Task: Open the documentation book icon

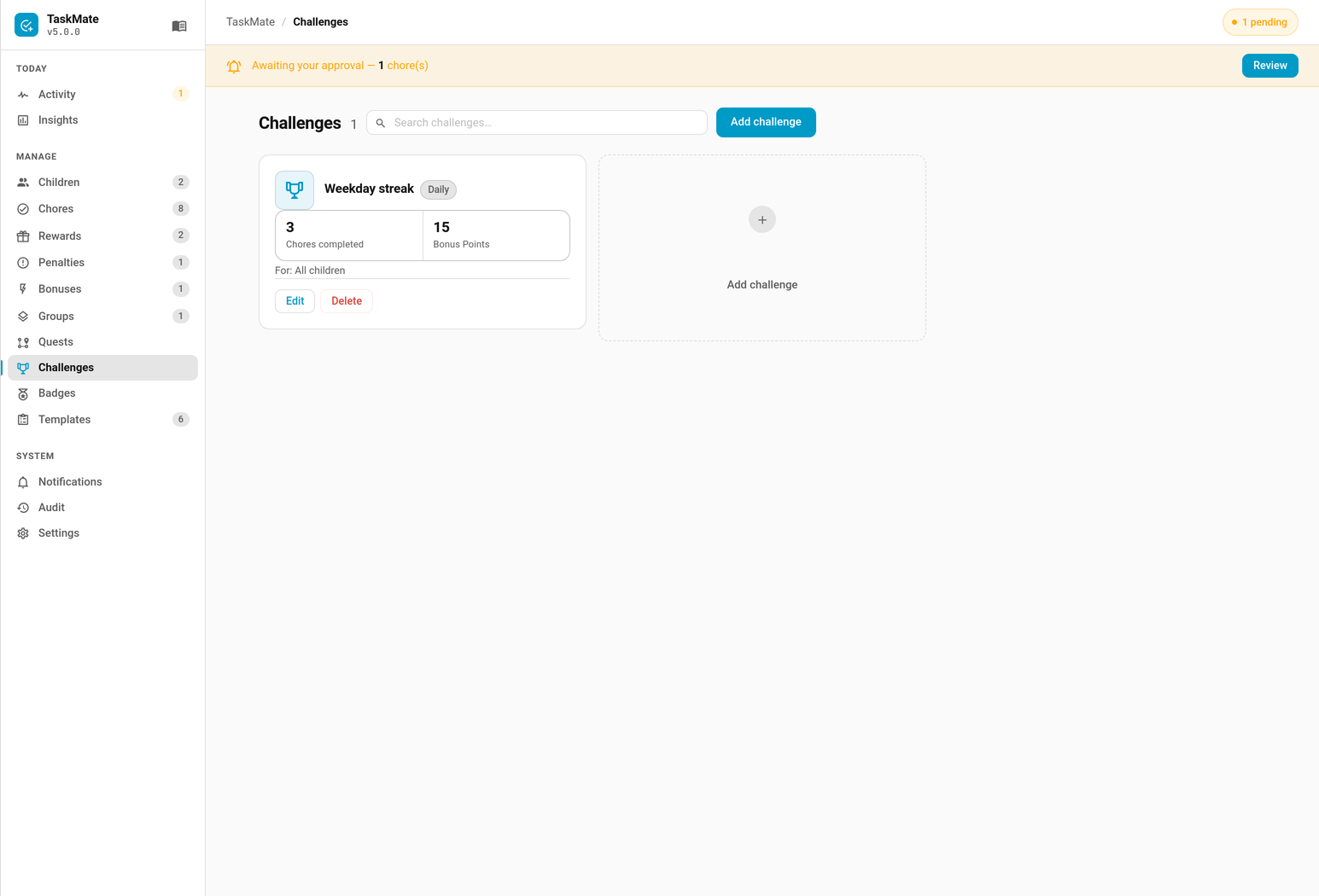Action: [x=179, y=26]
